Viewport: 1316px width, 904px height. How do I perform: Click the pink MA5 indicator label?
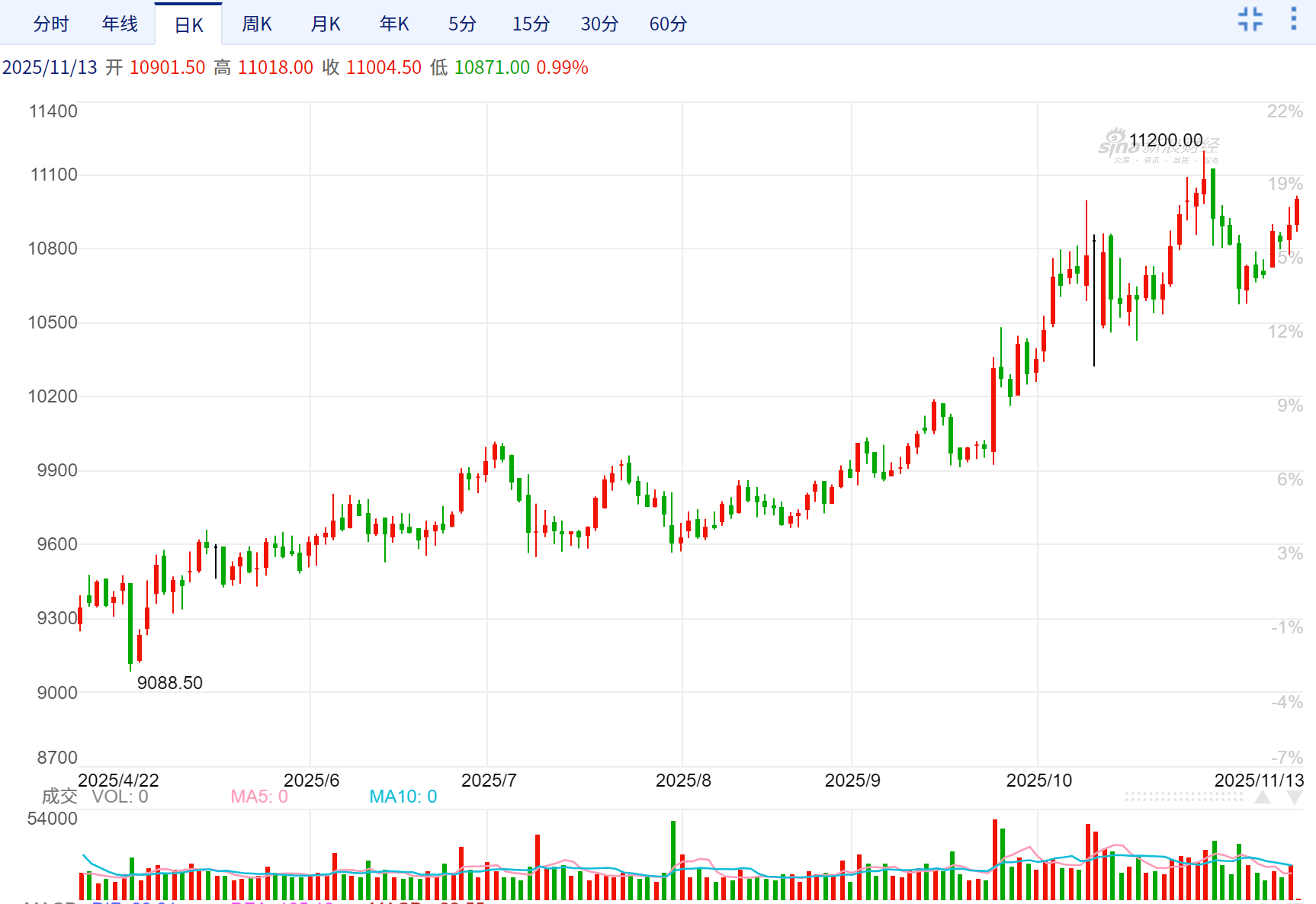pos(259,797)
